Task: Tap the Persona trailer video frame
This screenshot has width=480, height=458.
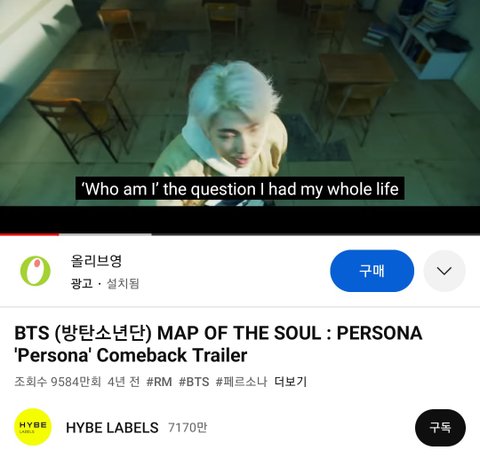Action: [x=240, y=103]
